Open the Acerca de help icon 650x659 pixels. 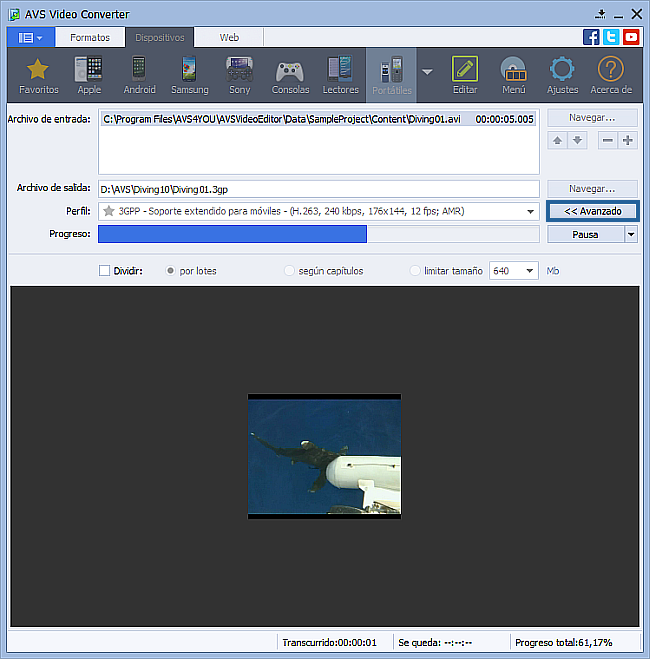[x=610, y=71]
